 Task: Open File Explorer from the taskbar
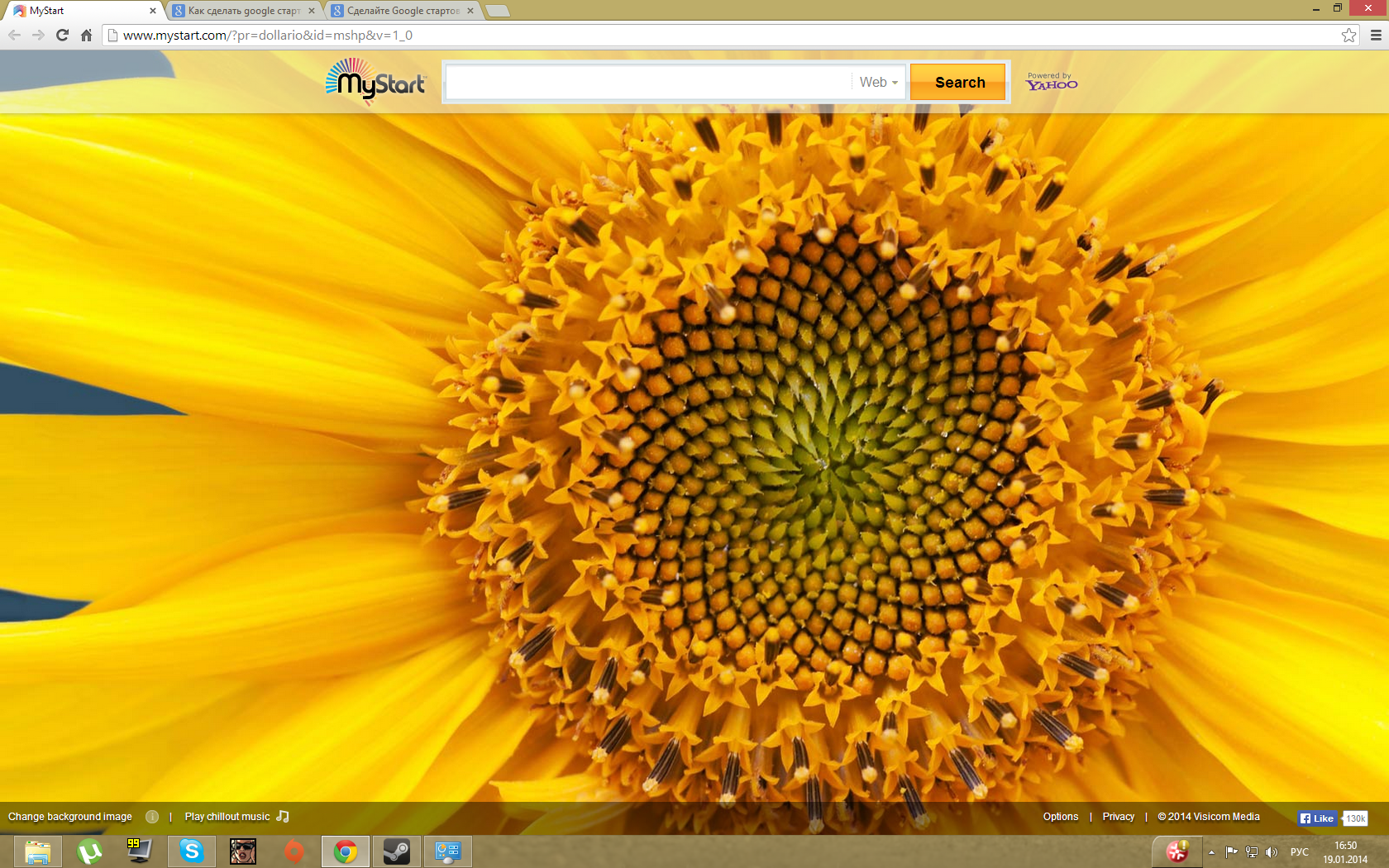click(38, 851)
